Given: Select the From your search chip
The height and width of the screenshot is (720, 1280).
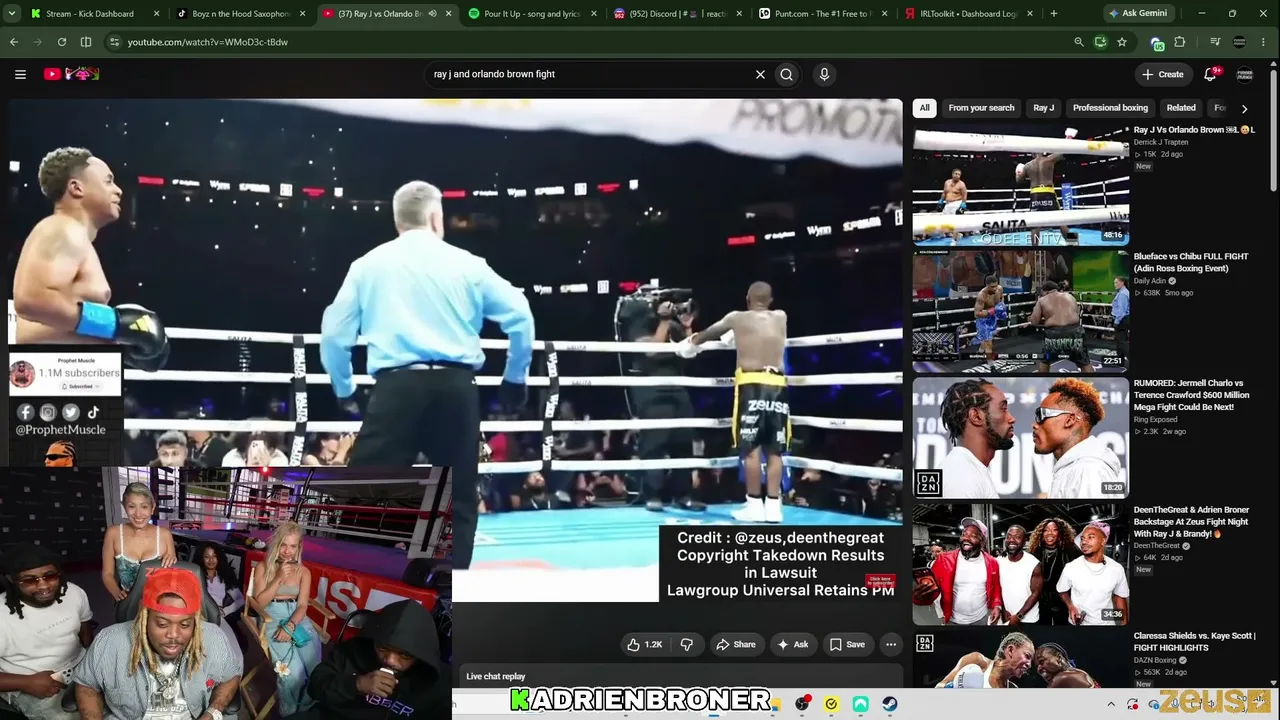Looking at the screenshot, I should pos(981,108).
